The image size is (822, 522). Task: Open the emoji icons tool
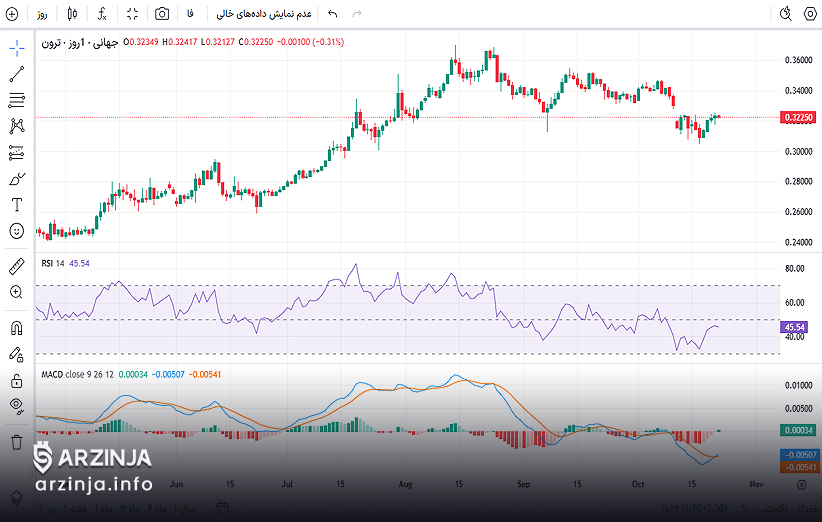(x=16, y=231)
